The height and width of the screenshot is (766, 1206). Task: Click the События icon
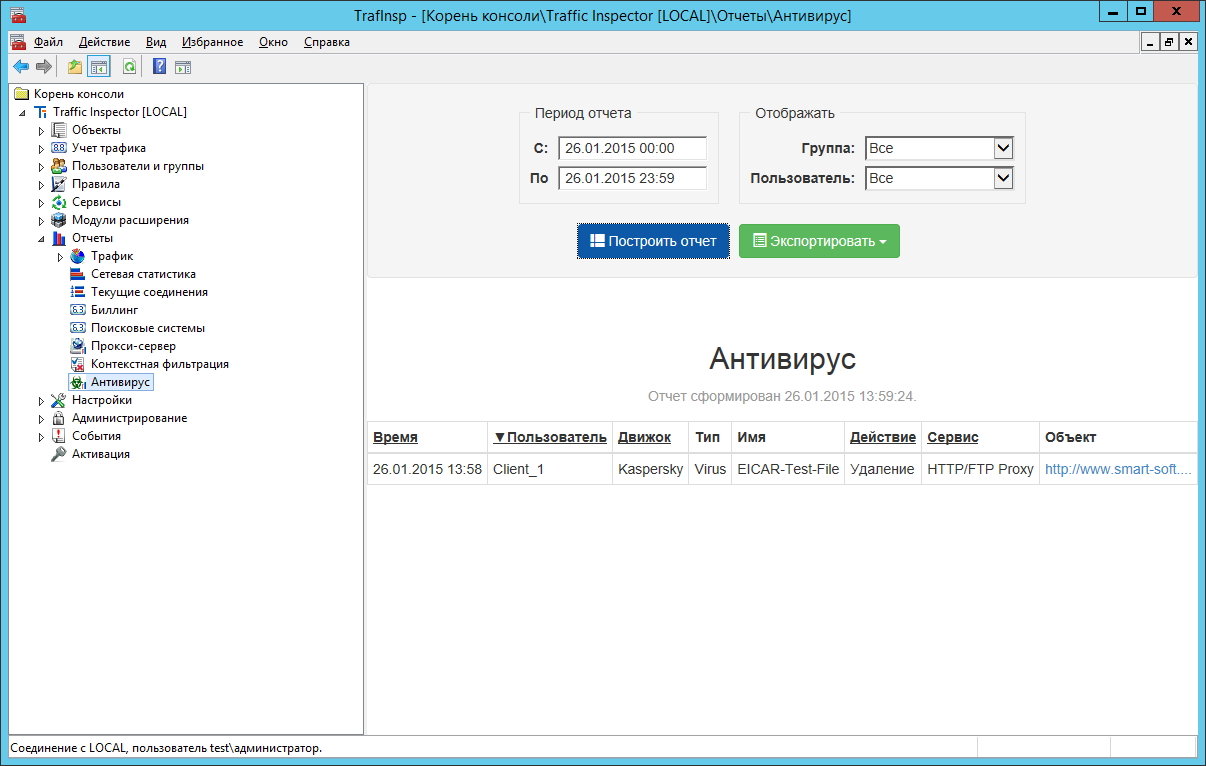(x=59, y=436)
